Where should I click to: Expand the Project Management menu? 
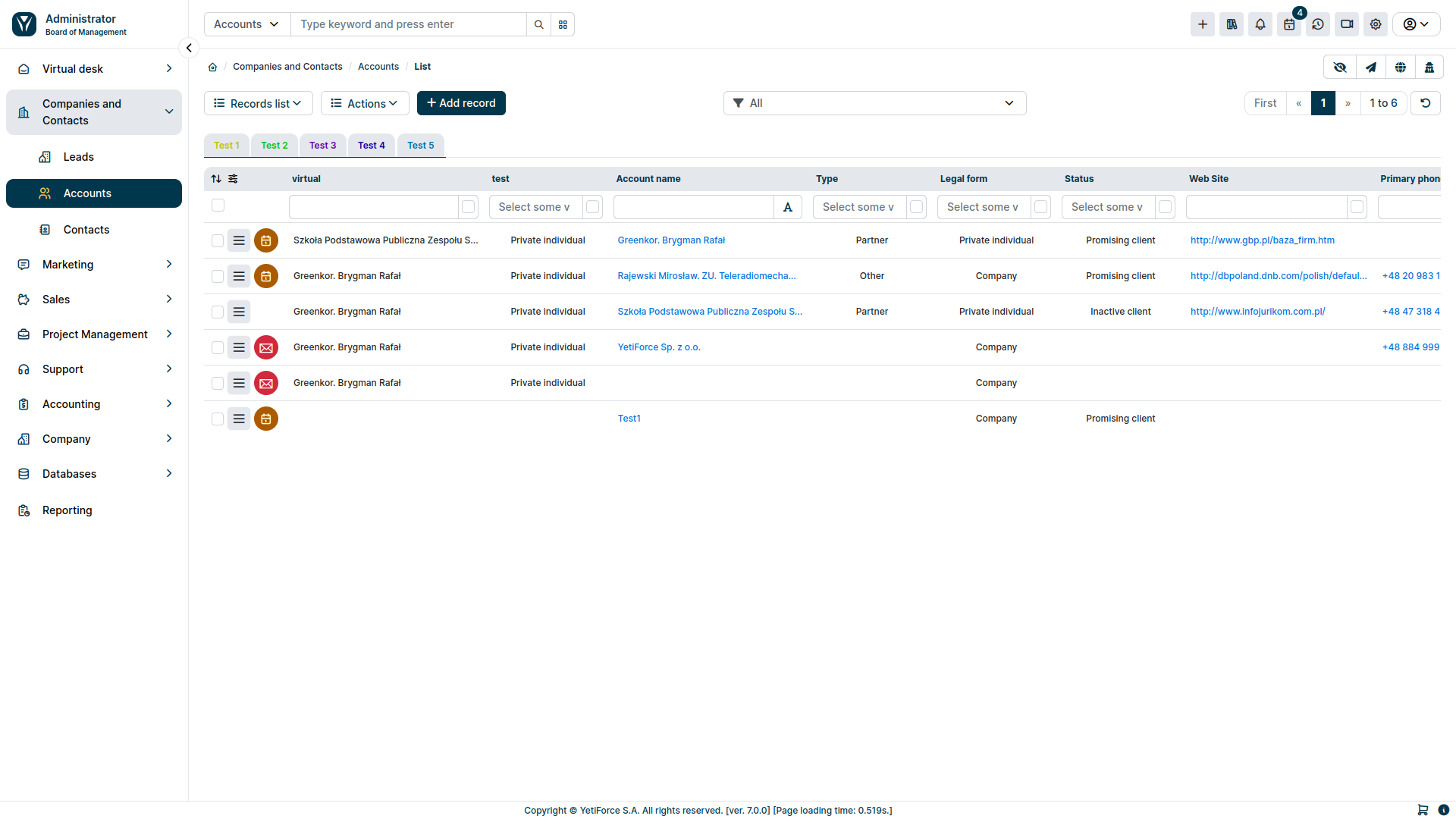[x=94, y=334]
